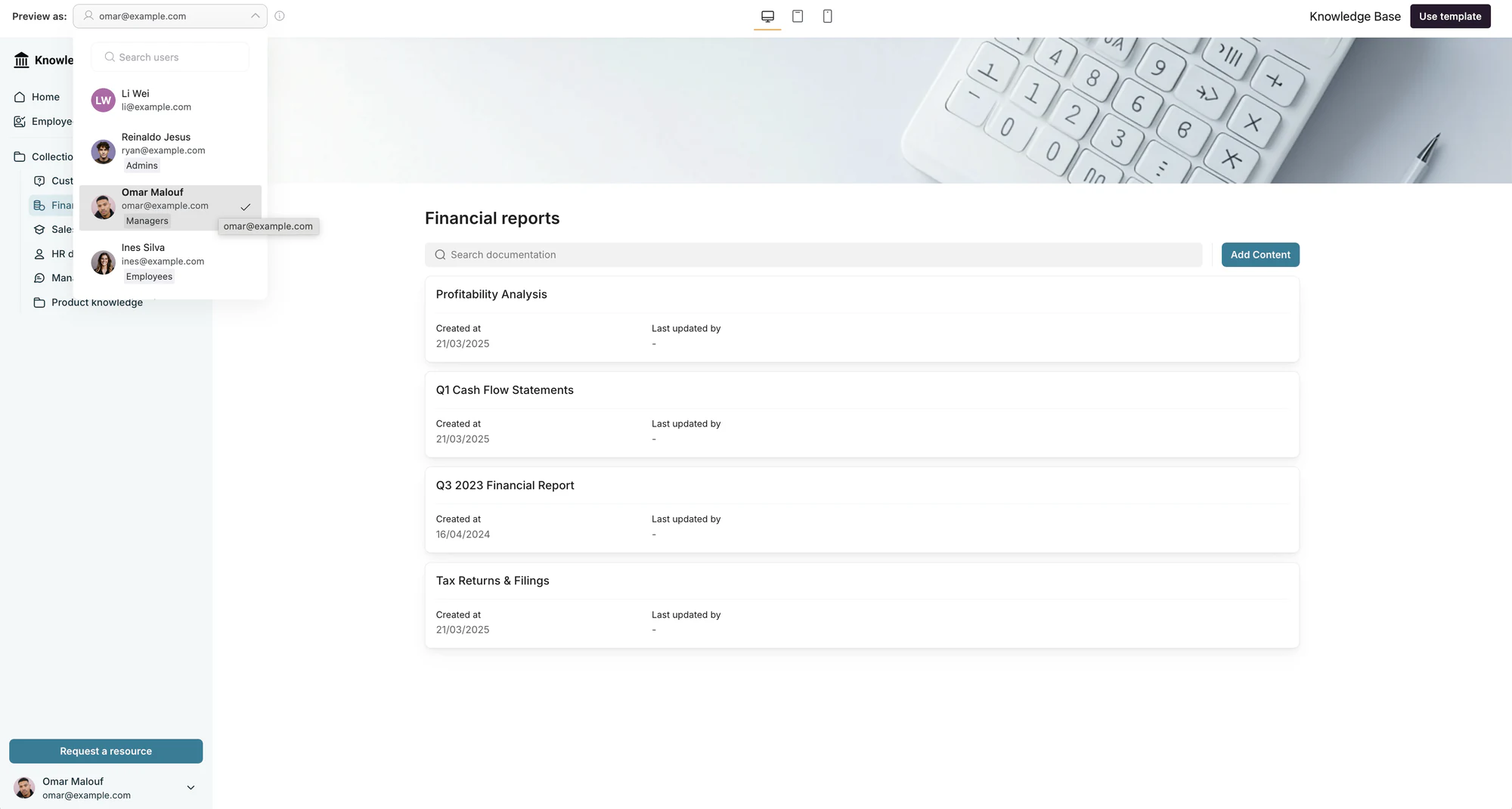Click the Home sidebar icon
This screenshot has height=809, width=1512.
(20, 97)
